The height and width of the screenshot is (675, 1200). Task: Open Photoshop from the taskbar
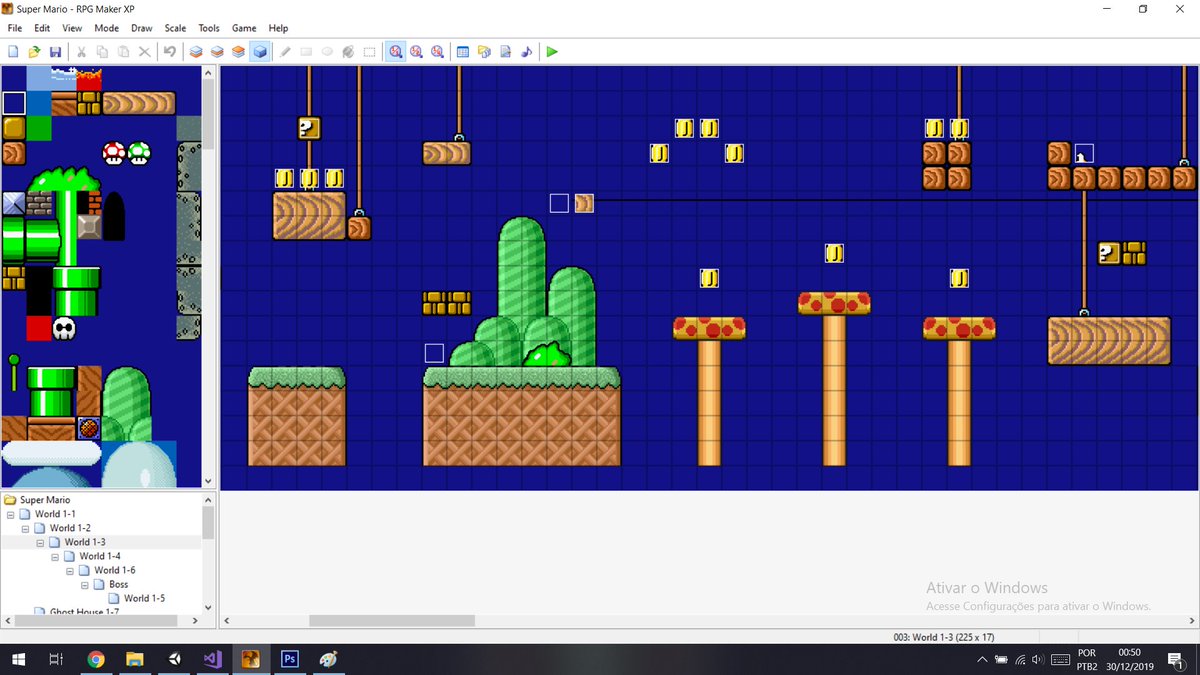coord(289,659)
